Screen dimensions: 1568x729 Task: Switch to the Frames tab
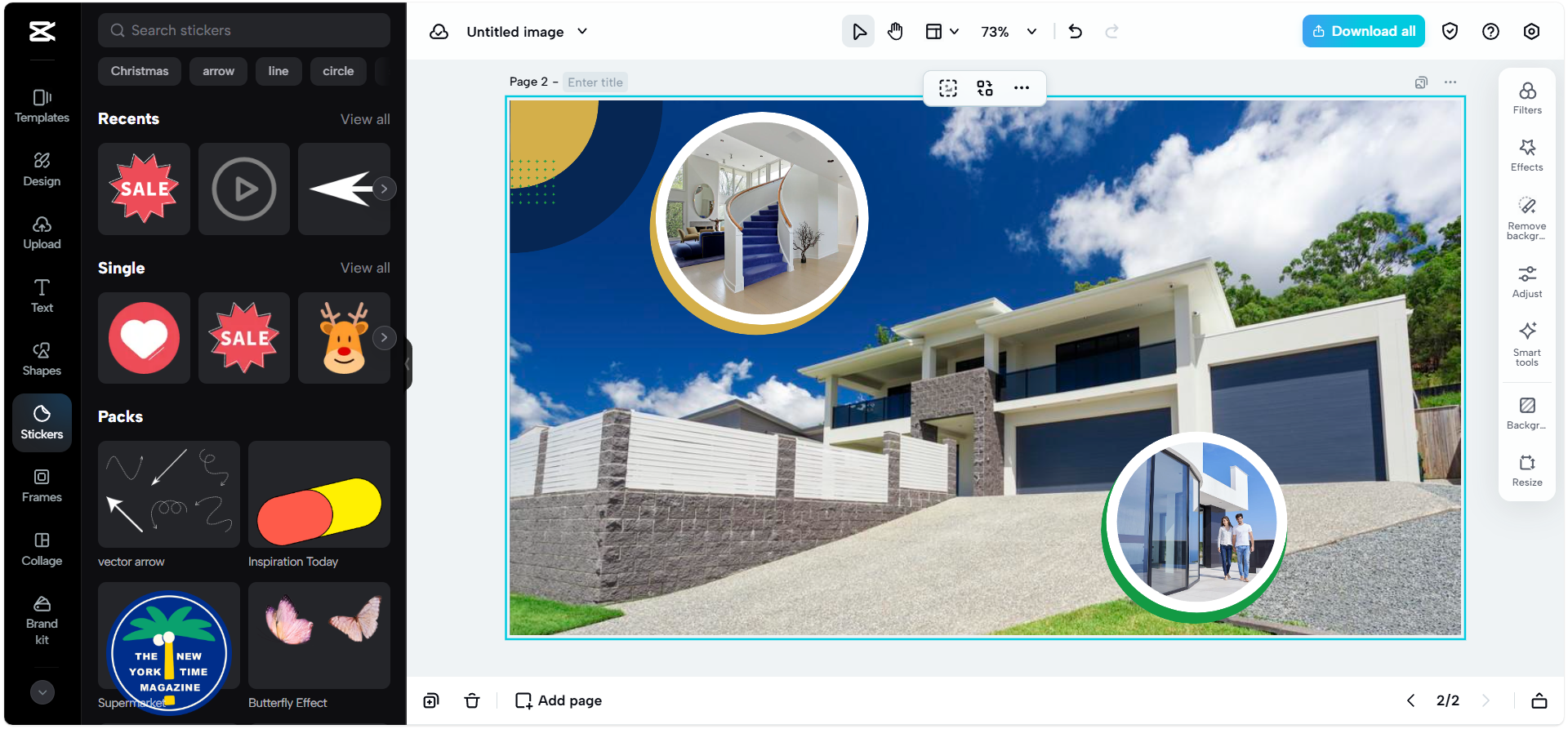pos(42,485)
